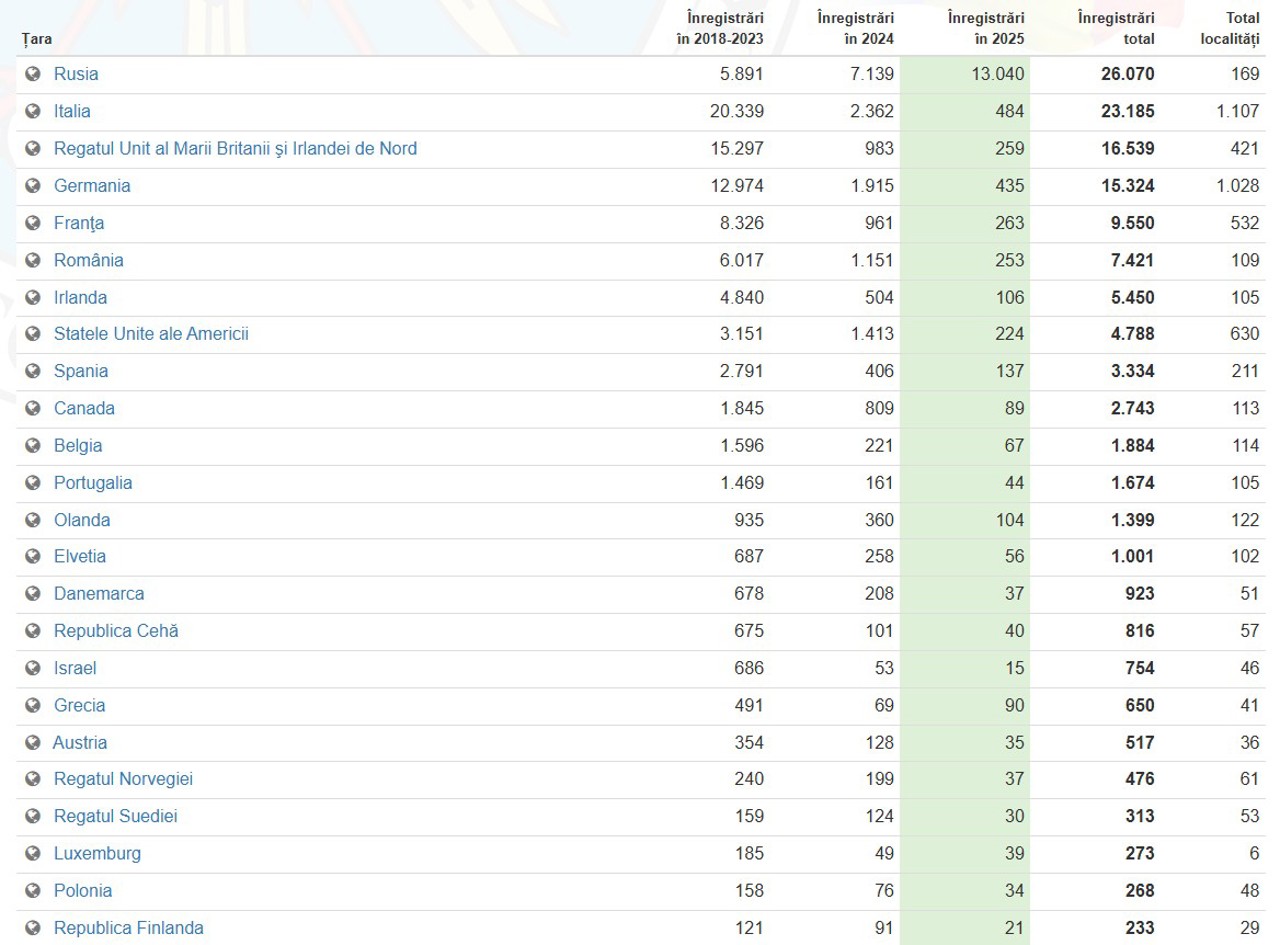Viewport: 1280px width, 945px height.
Task: Click the globe icon next to Irlanda
Action: (33, 297)
